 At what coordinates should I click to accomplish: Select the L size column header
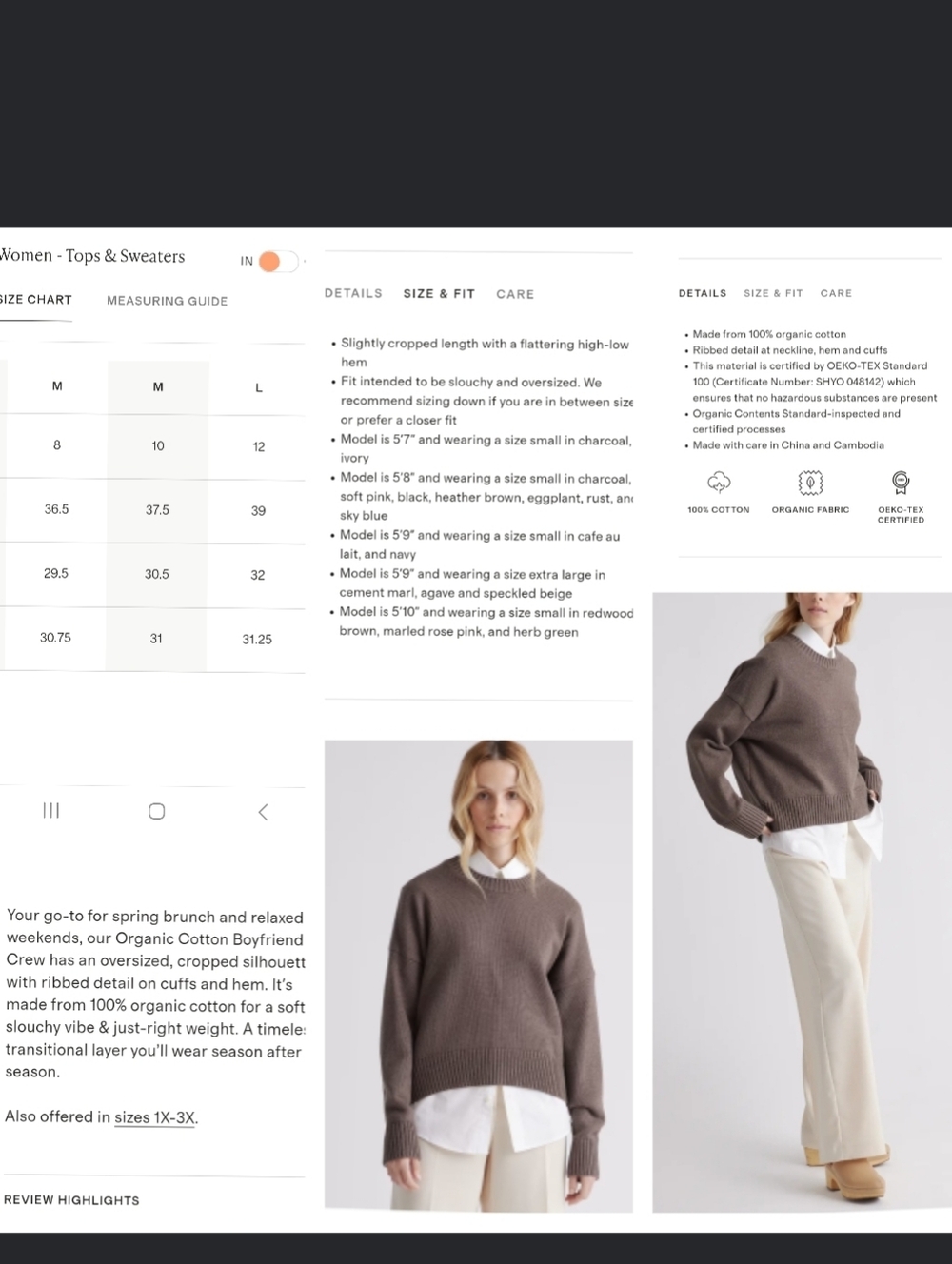258,387
